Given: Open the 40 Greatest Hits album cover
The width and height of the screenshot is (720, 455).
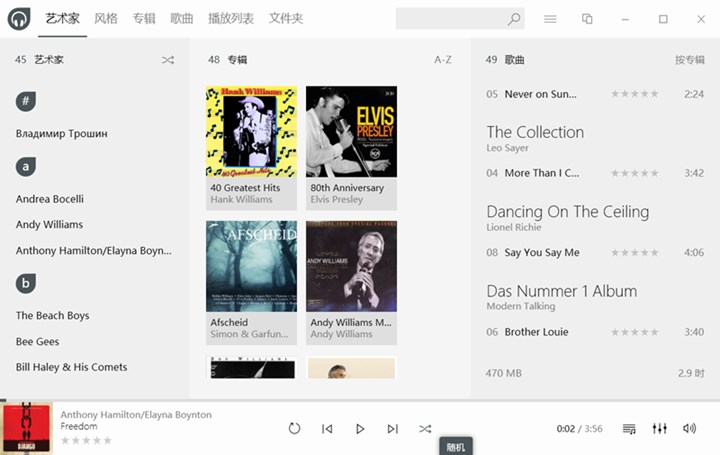Looking at the screenshot, I should (x=251, y=132).
